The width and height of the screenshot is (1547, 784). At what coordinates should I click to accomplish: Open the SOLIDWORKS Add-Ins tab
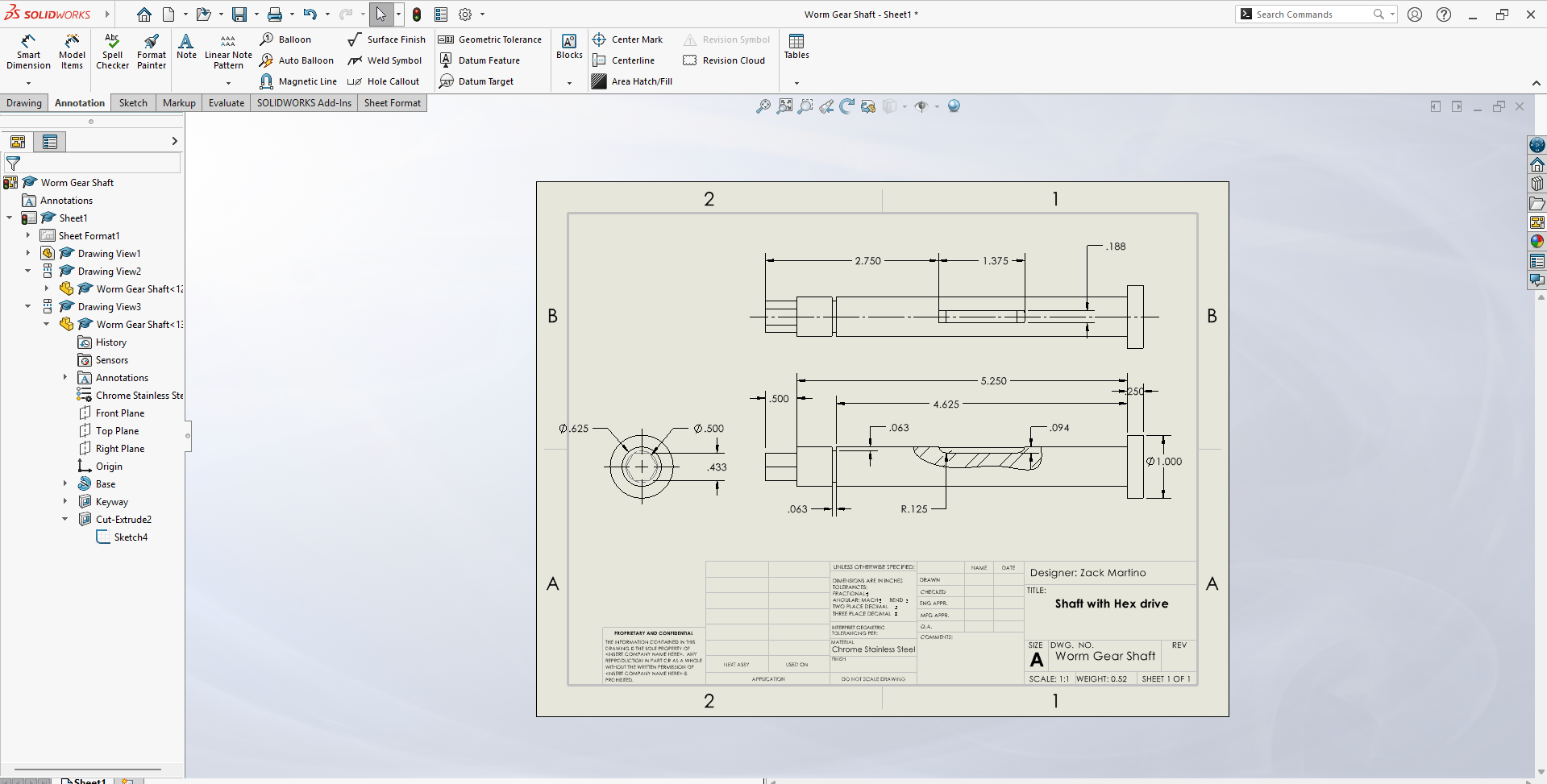(304, 103)
